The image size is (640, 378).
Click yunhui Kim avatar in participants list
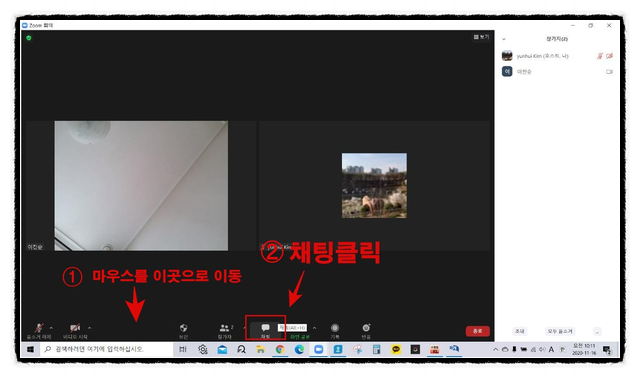click(507, 56)
